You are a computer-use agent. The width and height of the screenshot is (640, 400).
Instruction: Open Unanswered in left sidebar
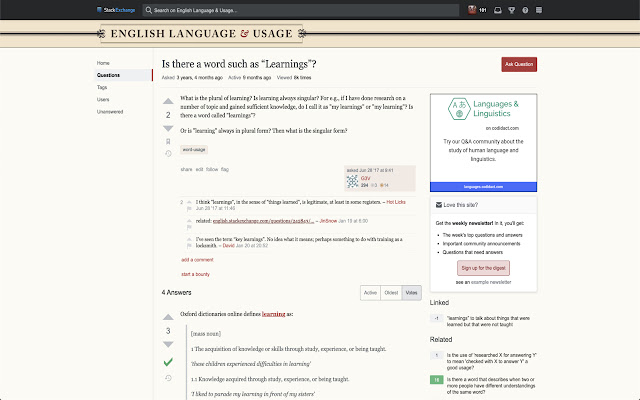pyautogui.click(x=110, y=112)
